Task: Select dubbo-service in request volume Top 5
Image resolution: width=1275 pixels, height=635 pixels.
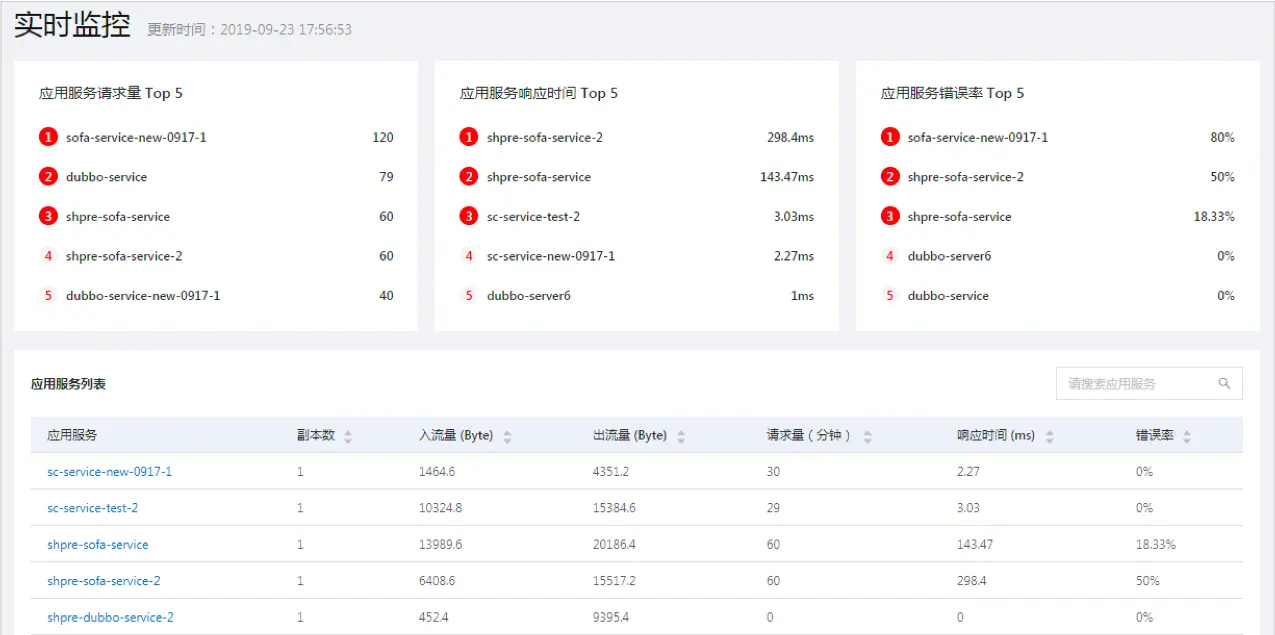Action: pyautogui.click(x=106, y=177)
